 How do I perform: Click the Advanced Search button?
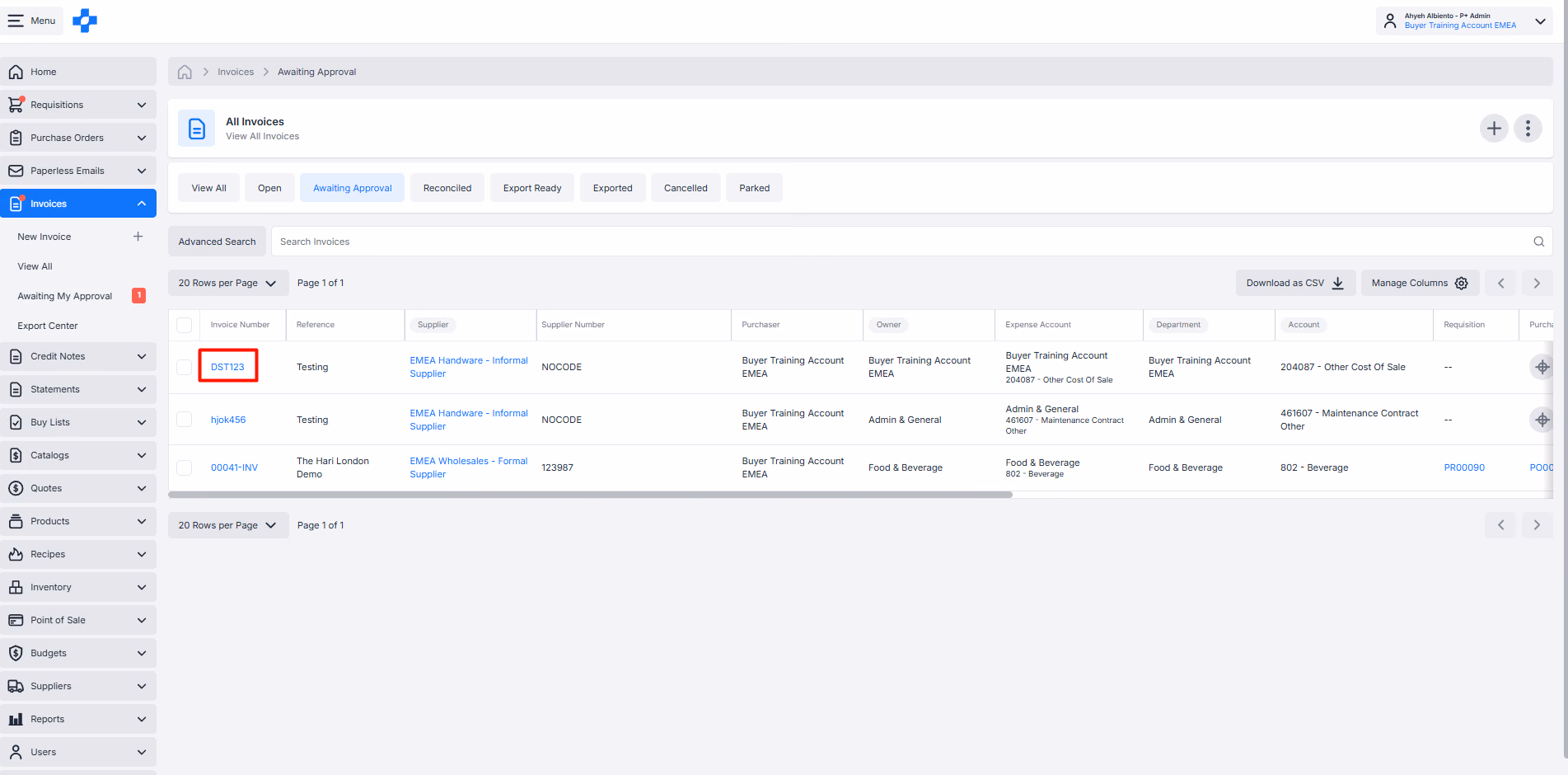(217, 242)
